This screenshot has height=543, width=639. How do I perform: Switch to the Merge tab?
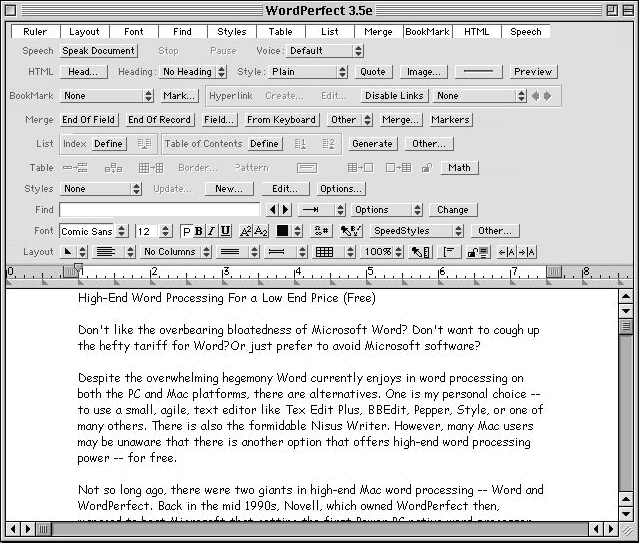(378, 32)
